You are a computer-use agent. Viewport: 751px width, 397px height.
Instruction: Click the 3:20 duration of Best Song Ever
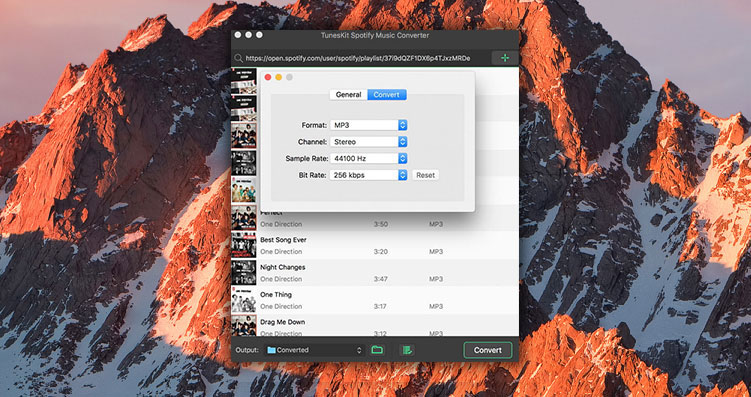[x=381, y=251]
